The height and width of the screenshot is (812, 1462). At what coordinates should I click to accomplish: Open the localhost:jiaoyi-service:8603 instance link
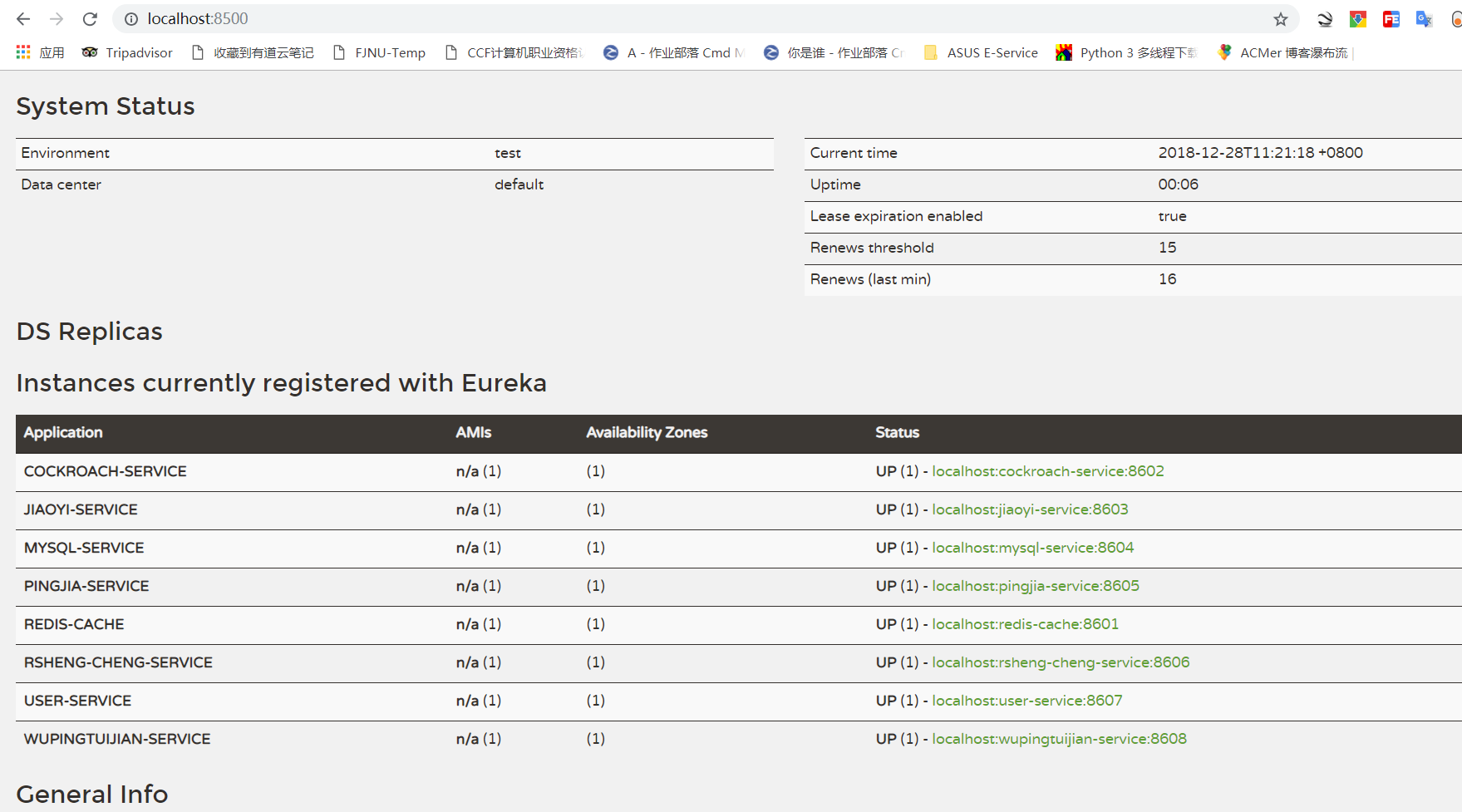click(x=1030, y=509)
